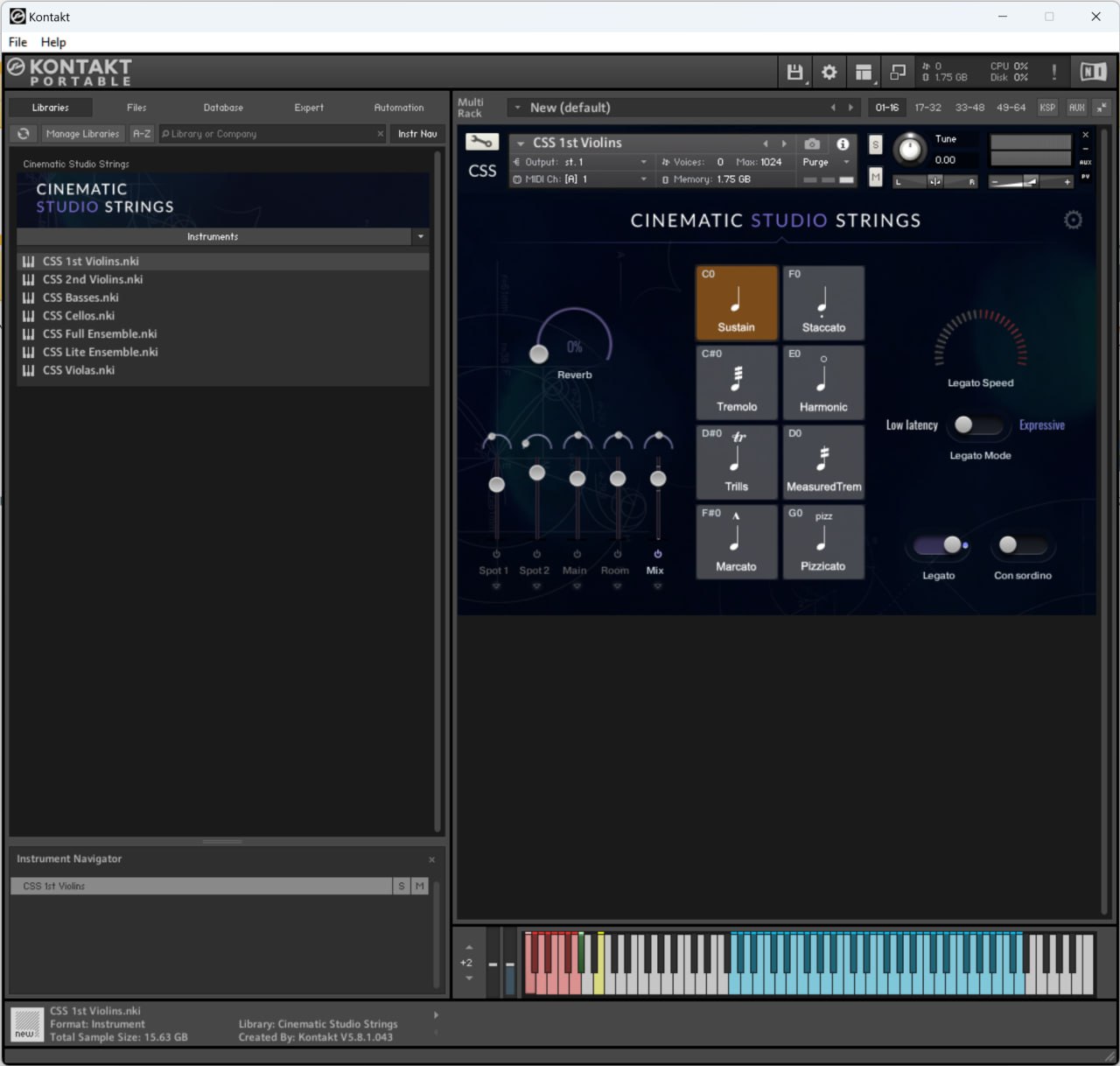Viewport: 1120px width, 1066px height.
Task: Show the 17-32 rack page
Action: click(x=927, y=108)
